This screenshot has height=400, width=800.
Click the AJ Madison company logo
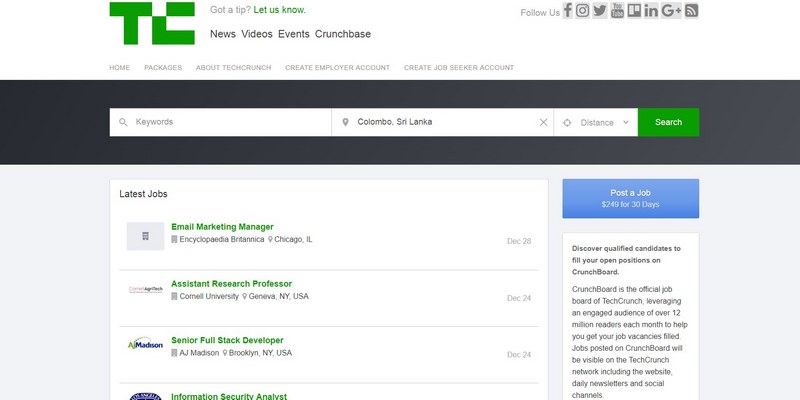(145, 344)
